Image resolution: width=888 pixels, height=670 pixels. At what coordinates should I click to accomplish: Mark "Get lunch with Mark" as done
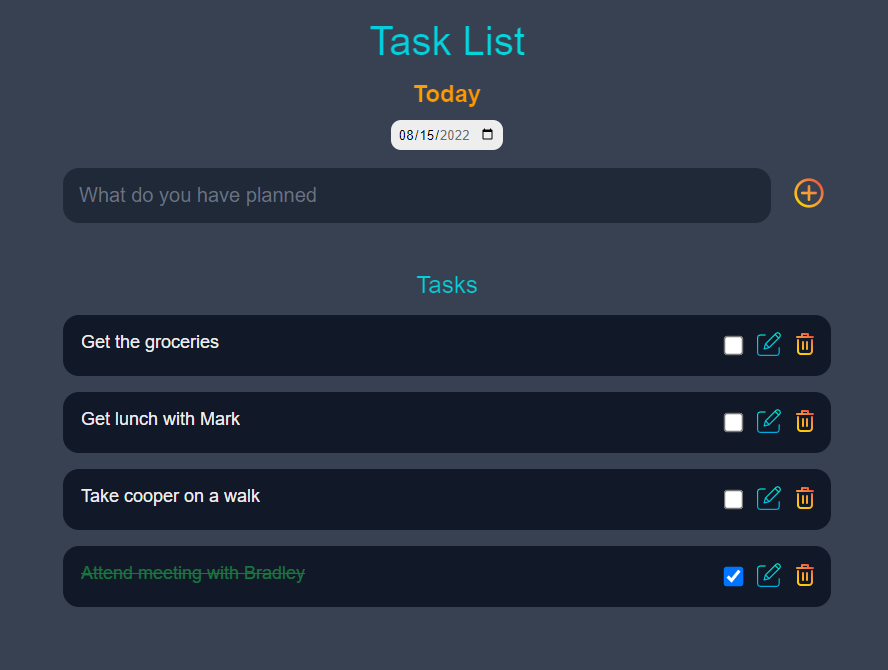[x=733, y=423]
